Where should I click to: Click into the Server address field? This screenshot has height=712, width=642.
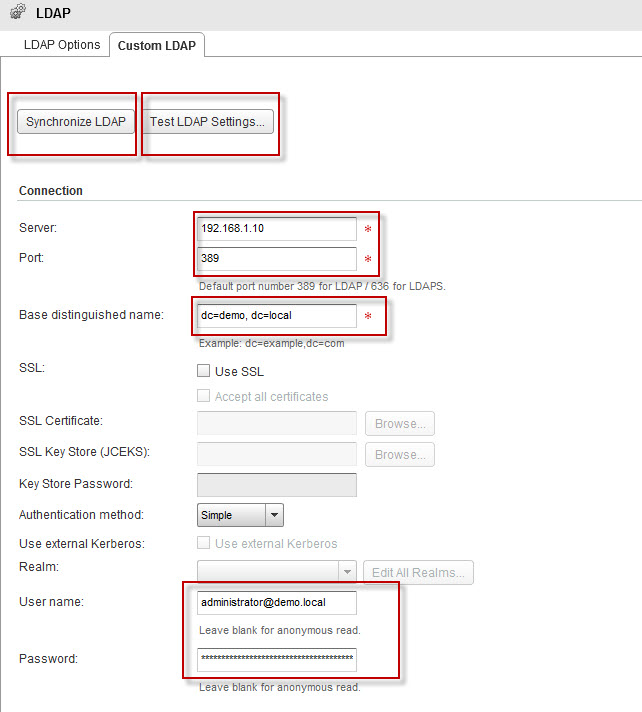[277, 228]
